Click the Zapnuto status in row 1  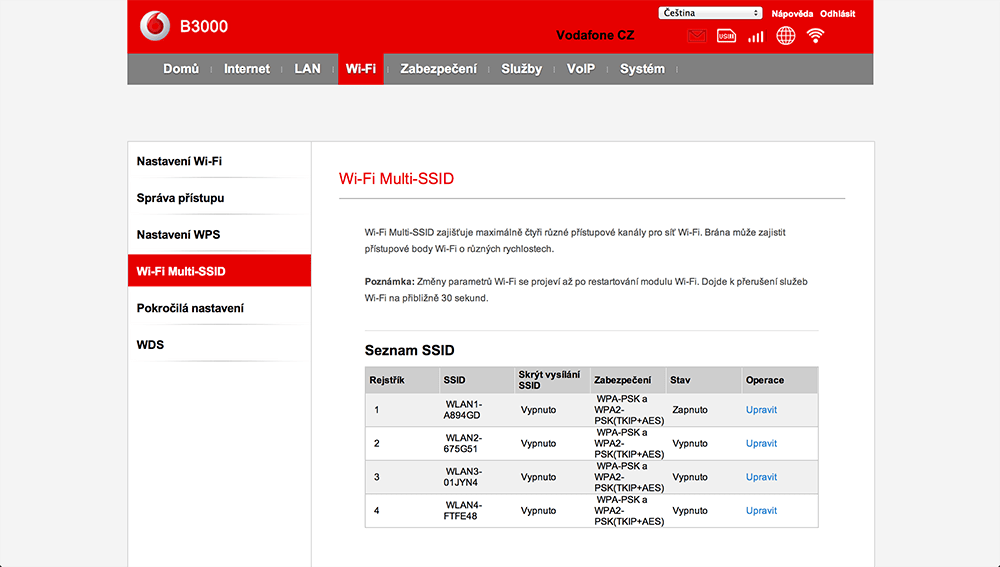point(690,410)
